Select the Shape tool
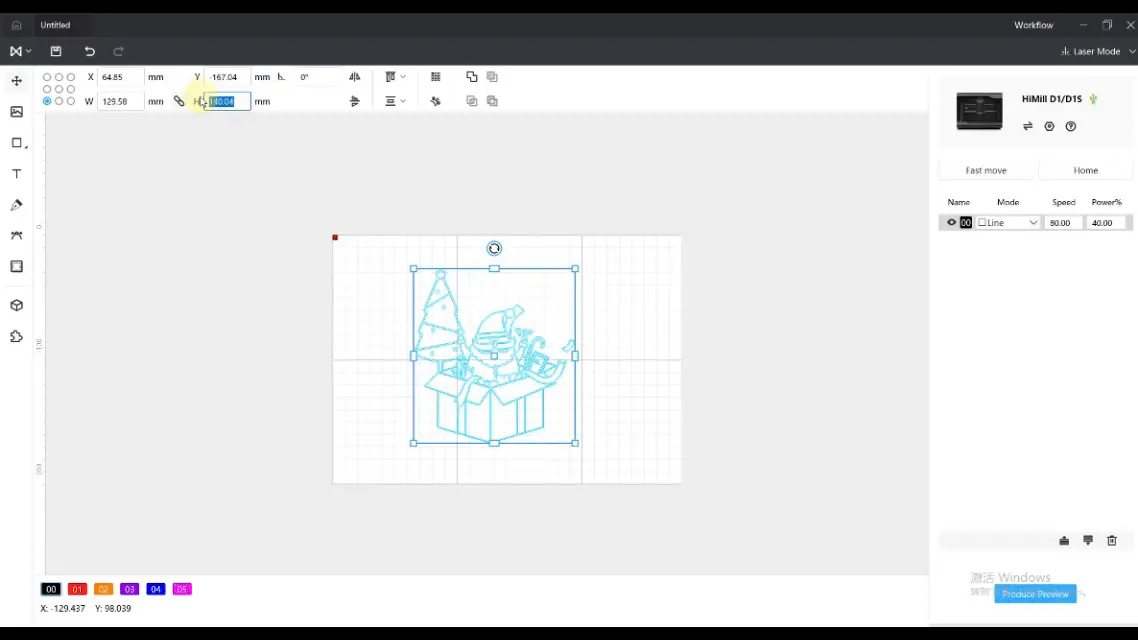This screenshot has height=640, width=1138. click(x=16, y=142)
